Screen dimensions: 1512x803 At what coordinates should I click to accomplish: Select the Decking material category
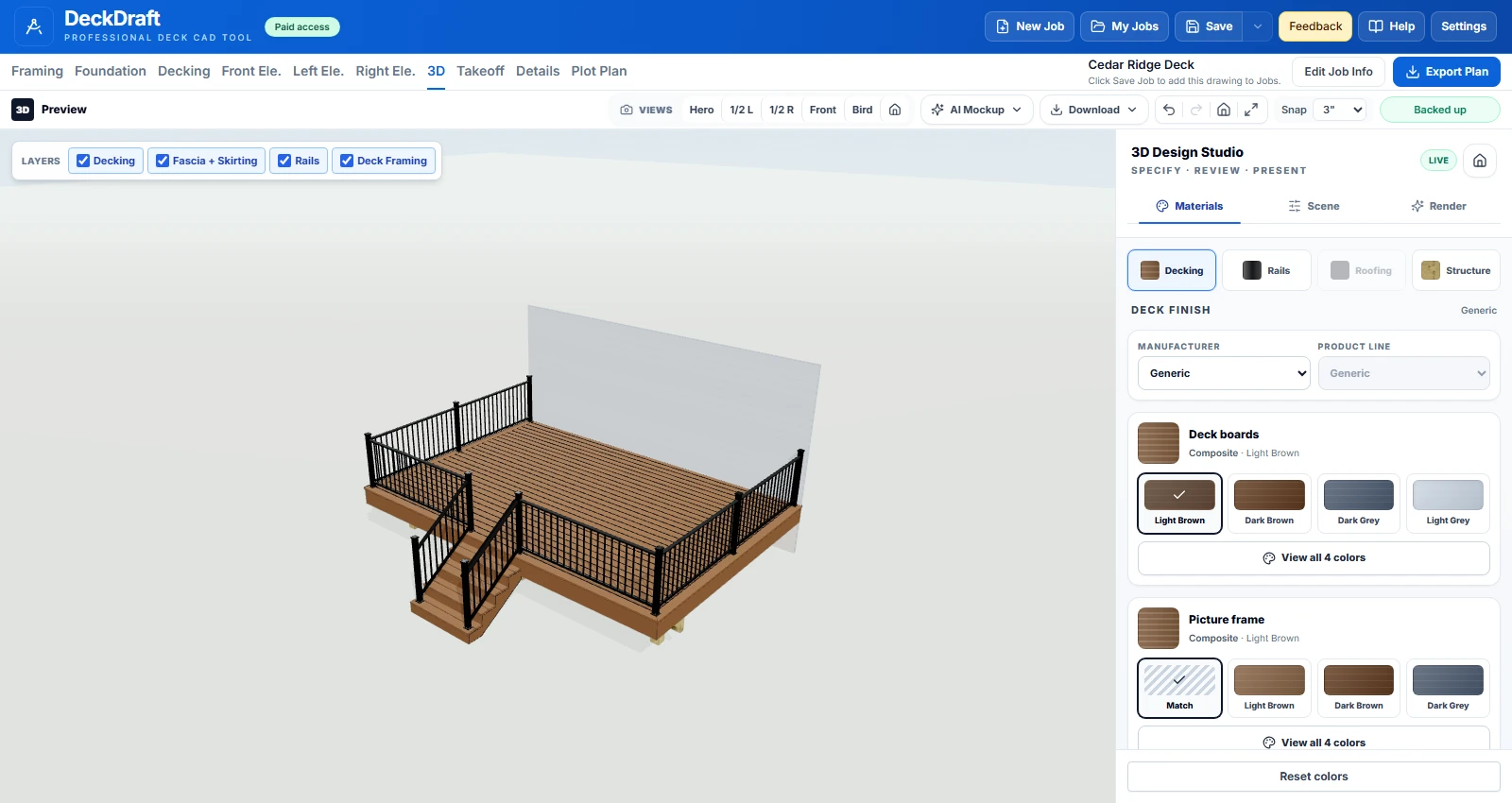pyautogui.click(x=1172, y=270)
